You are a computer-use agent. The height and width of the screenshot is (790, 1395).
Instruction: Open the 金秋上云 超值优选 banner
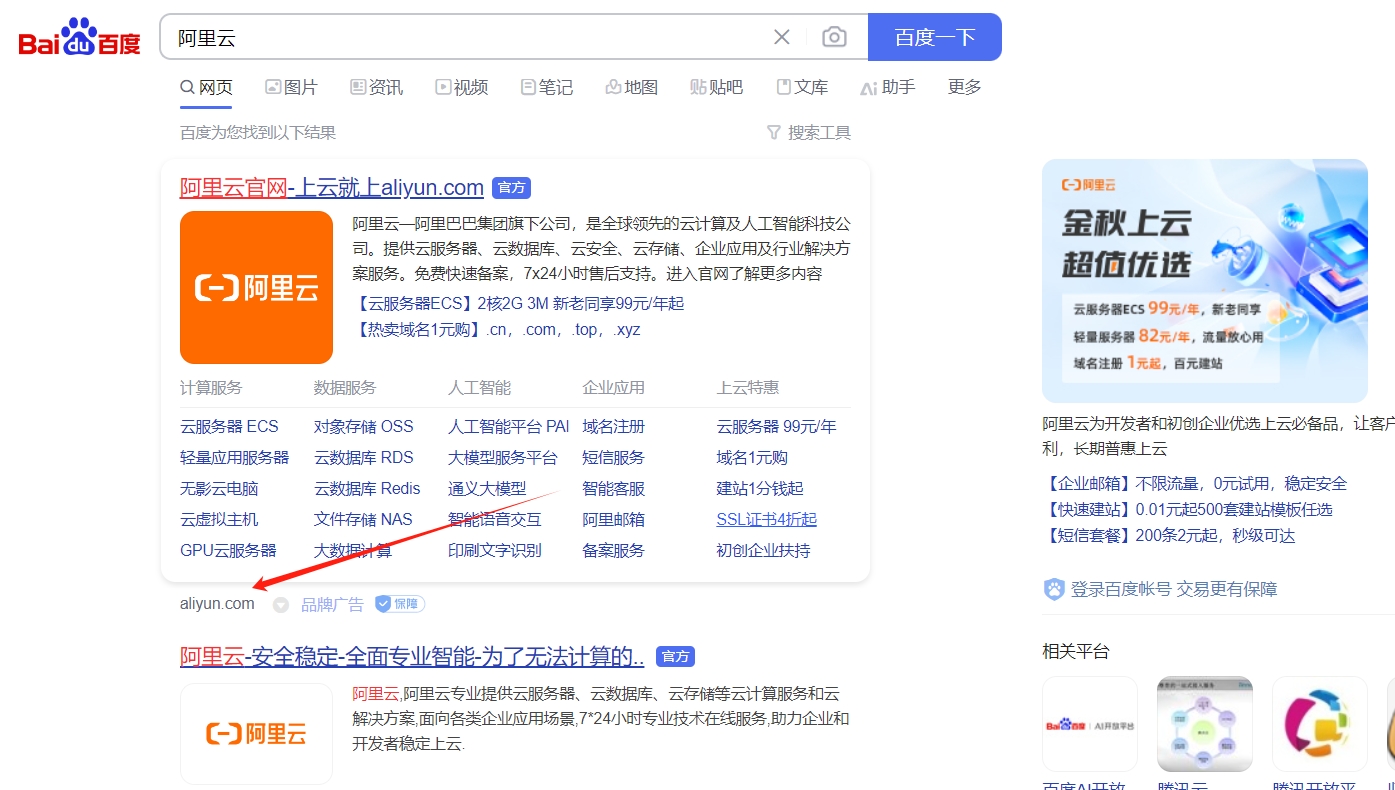coord(1205,281)
